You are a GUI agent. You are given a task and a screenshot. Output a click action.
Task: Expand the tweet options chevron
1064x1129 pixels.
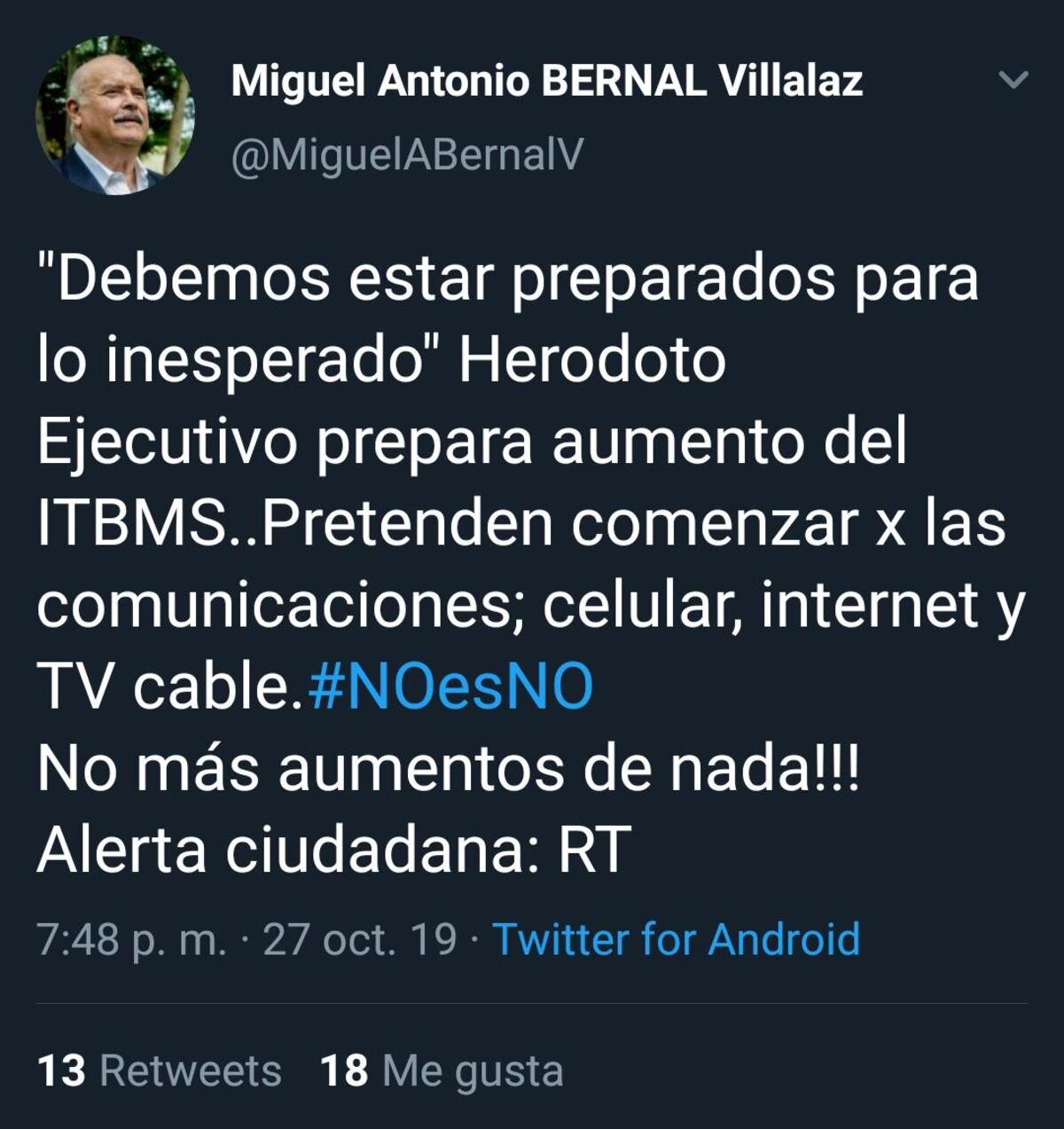click(x=1013, y=81)
